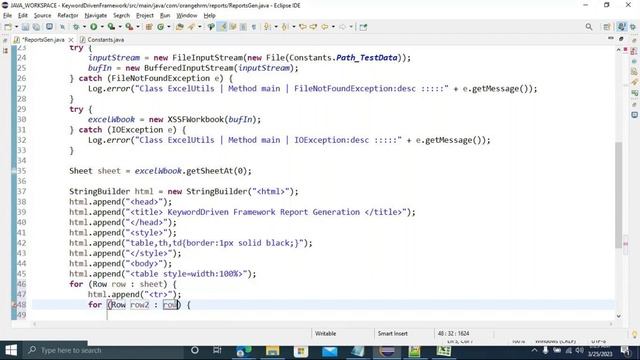The height and width of the screenshot is (360, 640).
Task: Click the Coverage run icon
Action: 111,27
